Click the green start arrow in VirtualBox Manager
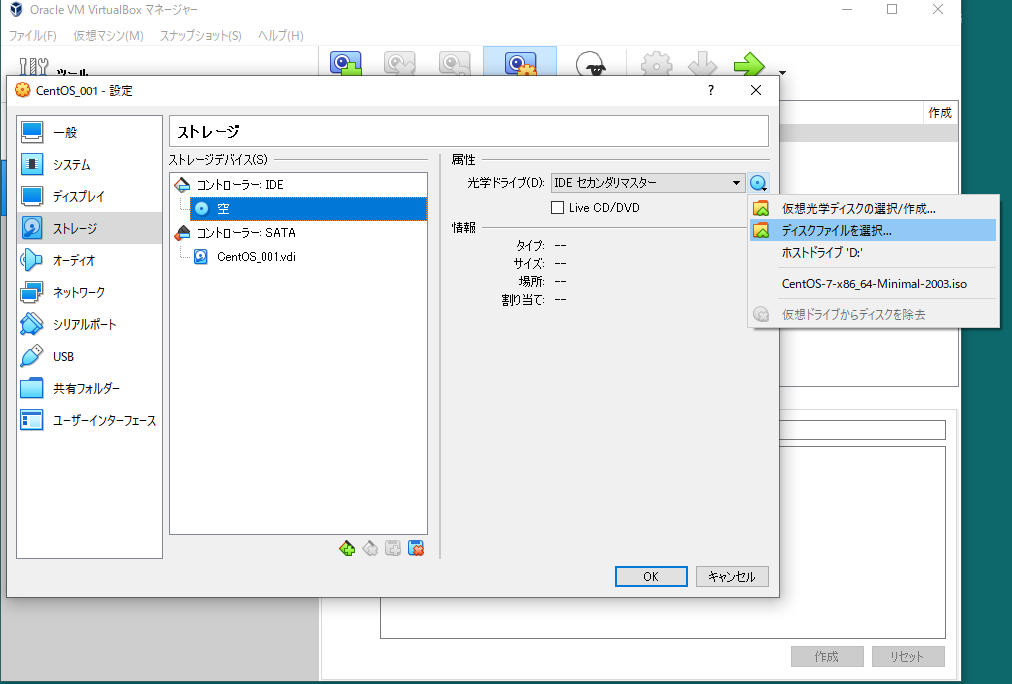 pyautogui.click(x=749, y=64)
